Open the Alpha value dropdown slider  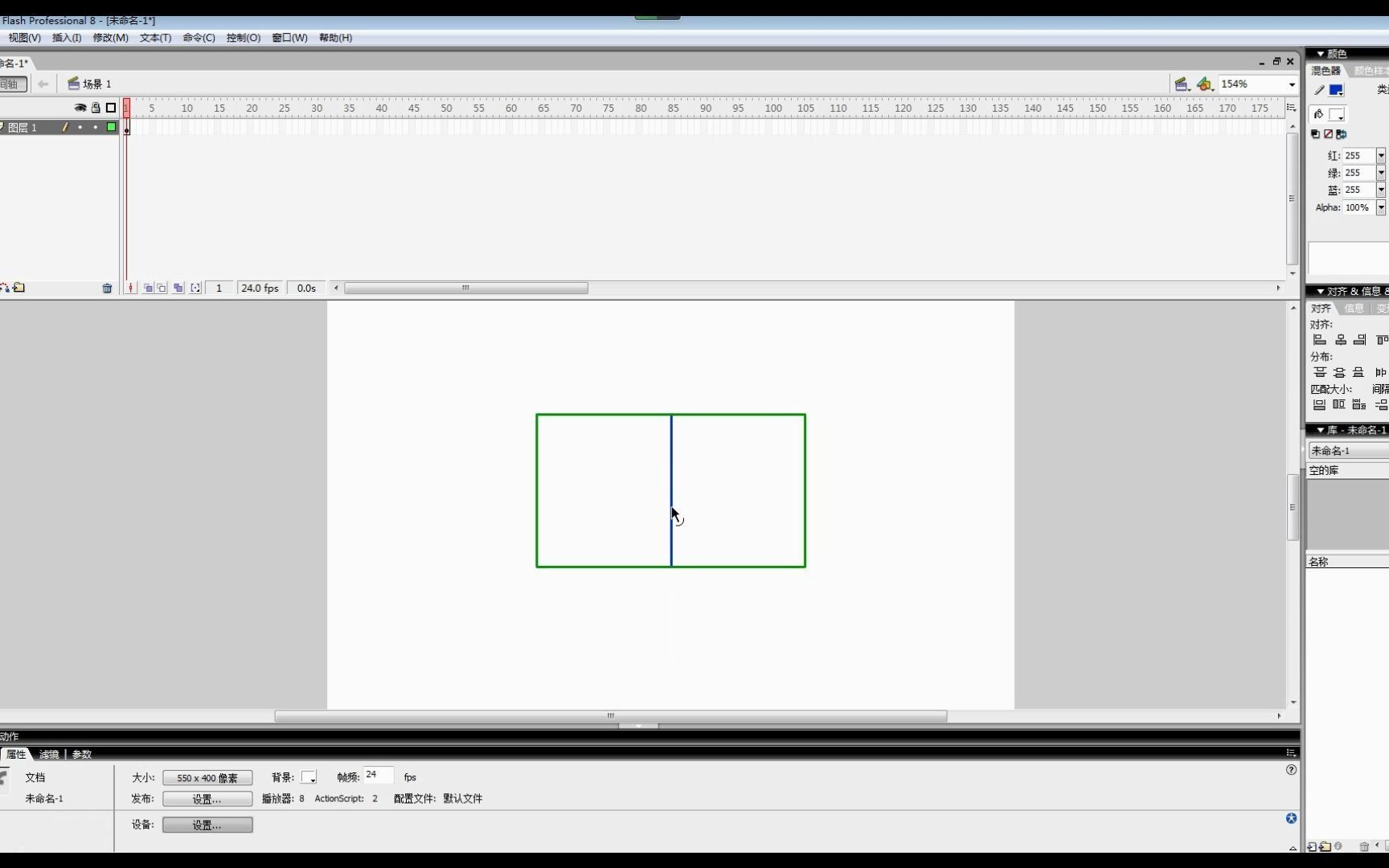(1381, 207)
